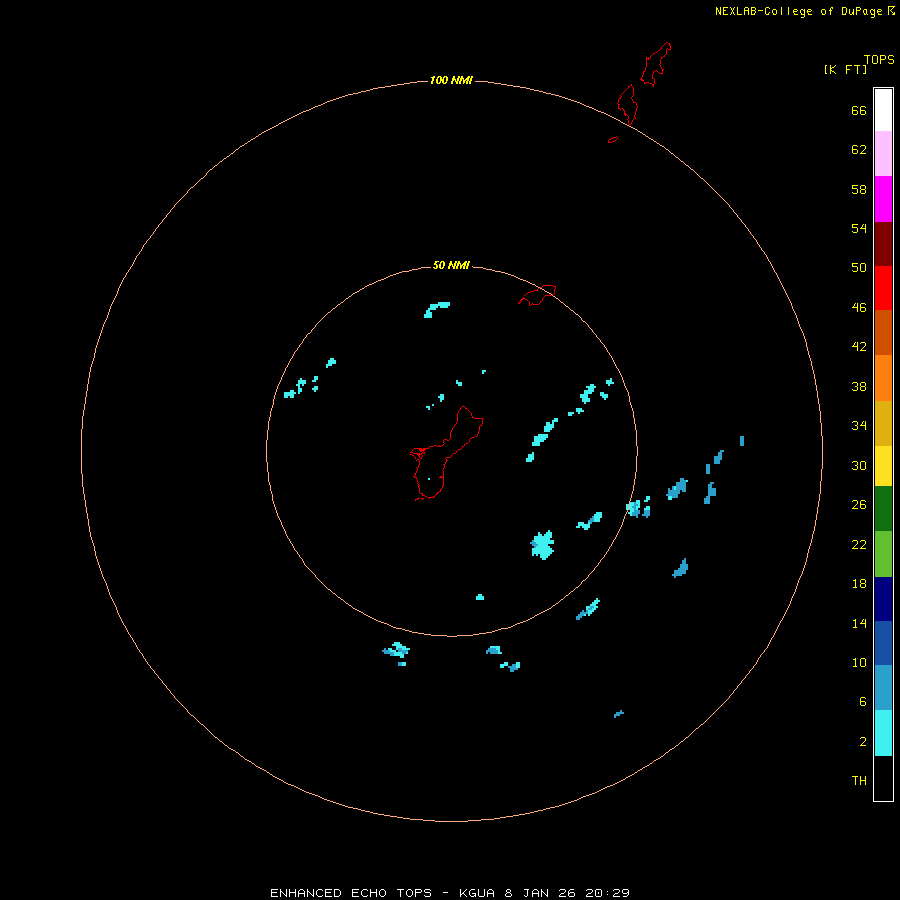Click the dark red legend swatch

click(x=883, y=243)
